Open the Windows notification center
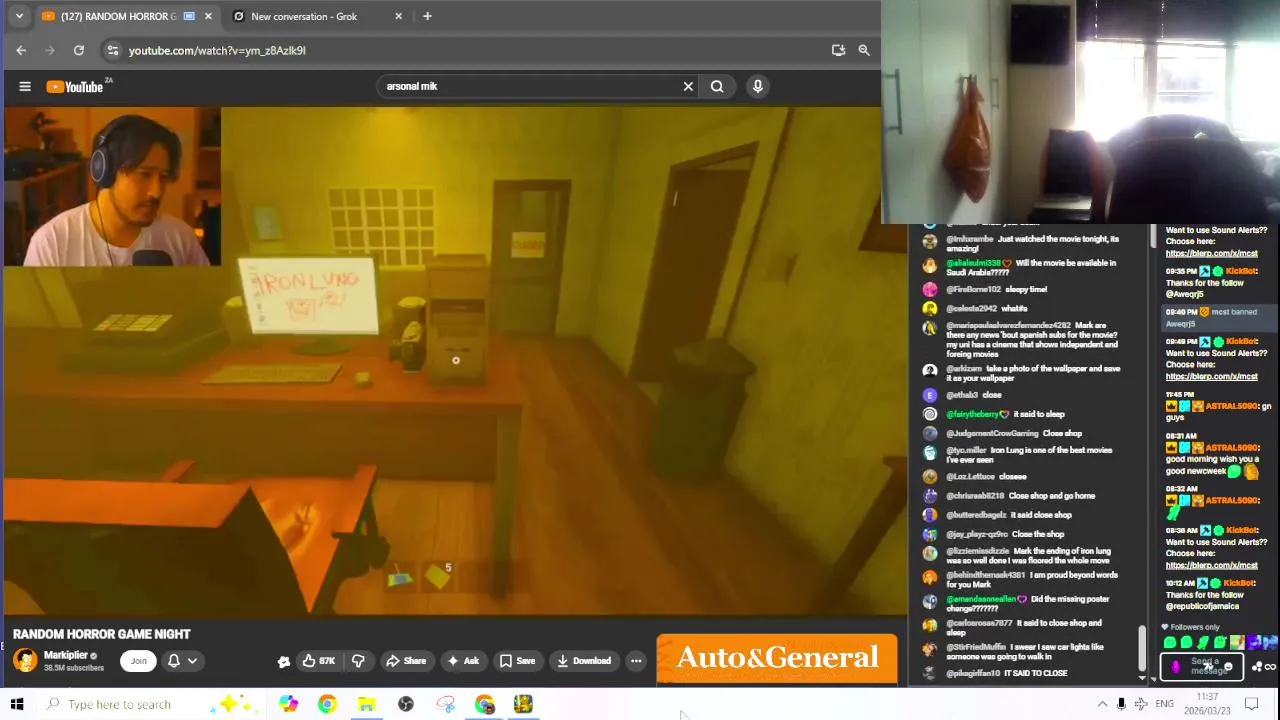 coord(1251,704)
